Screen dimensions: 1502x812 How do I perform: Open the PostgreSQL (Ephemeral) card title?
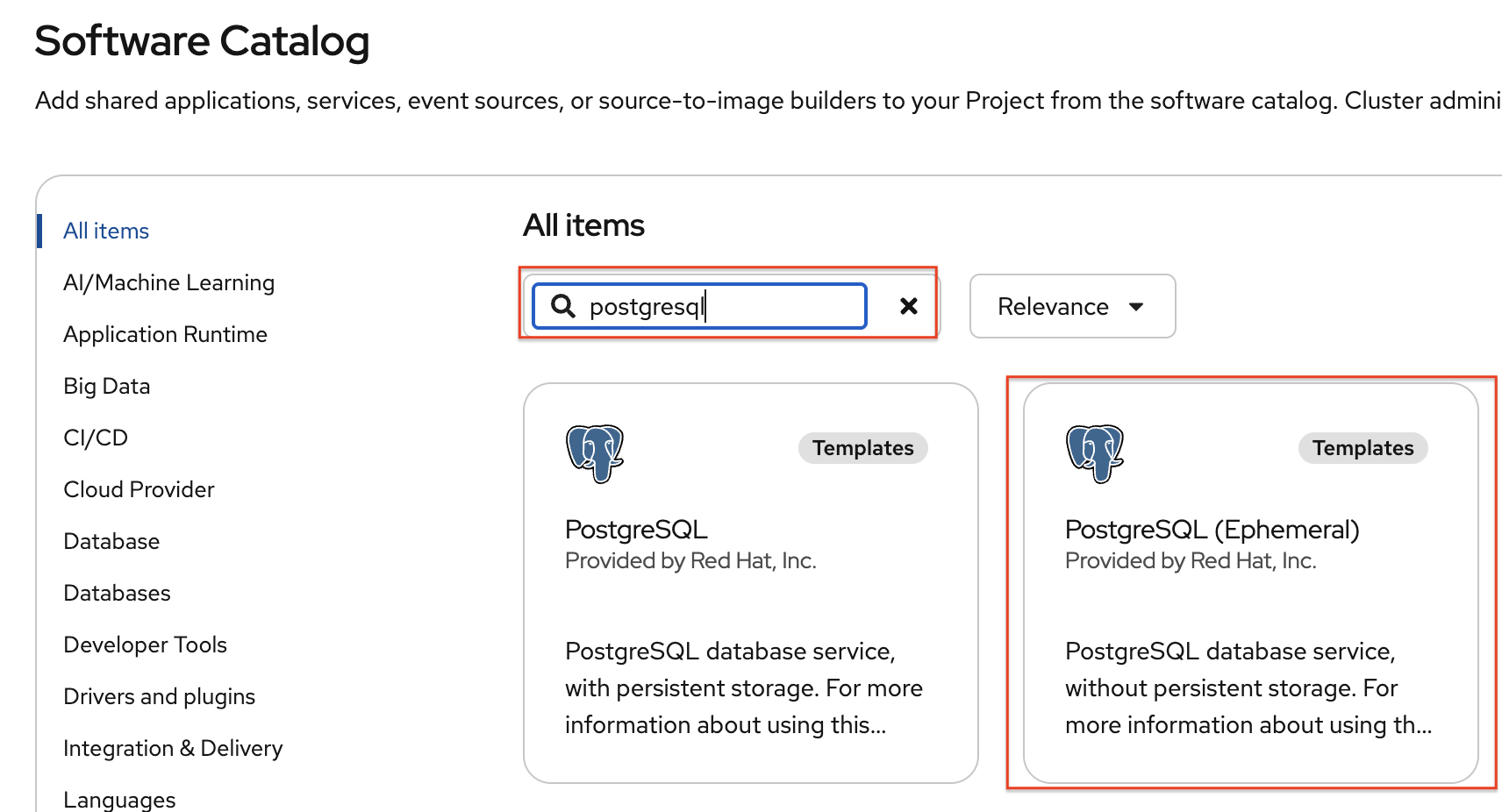point(1212,530)
